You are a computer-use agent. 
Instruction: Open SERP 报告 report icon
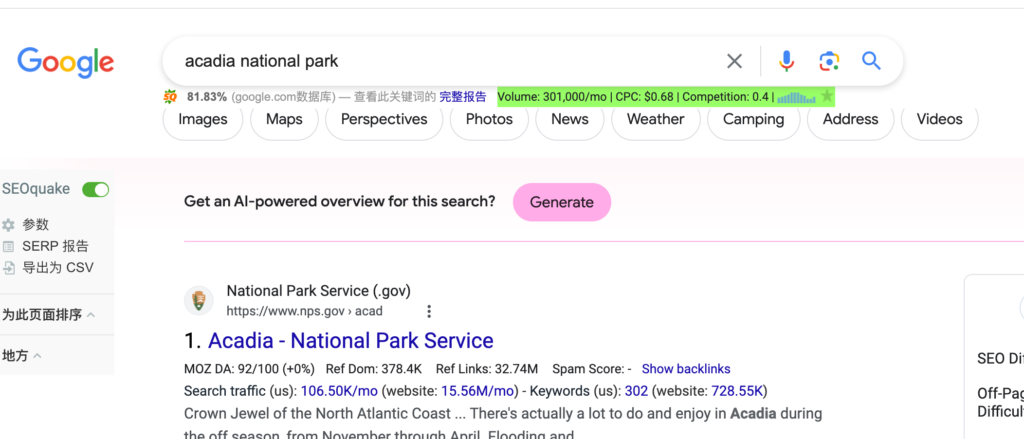pos(8,246)
